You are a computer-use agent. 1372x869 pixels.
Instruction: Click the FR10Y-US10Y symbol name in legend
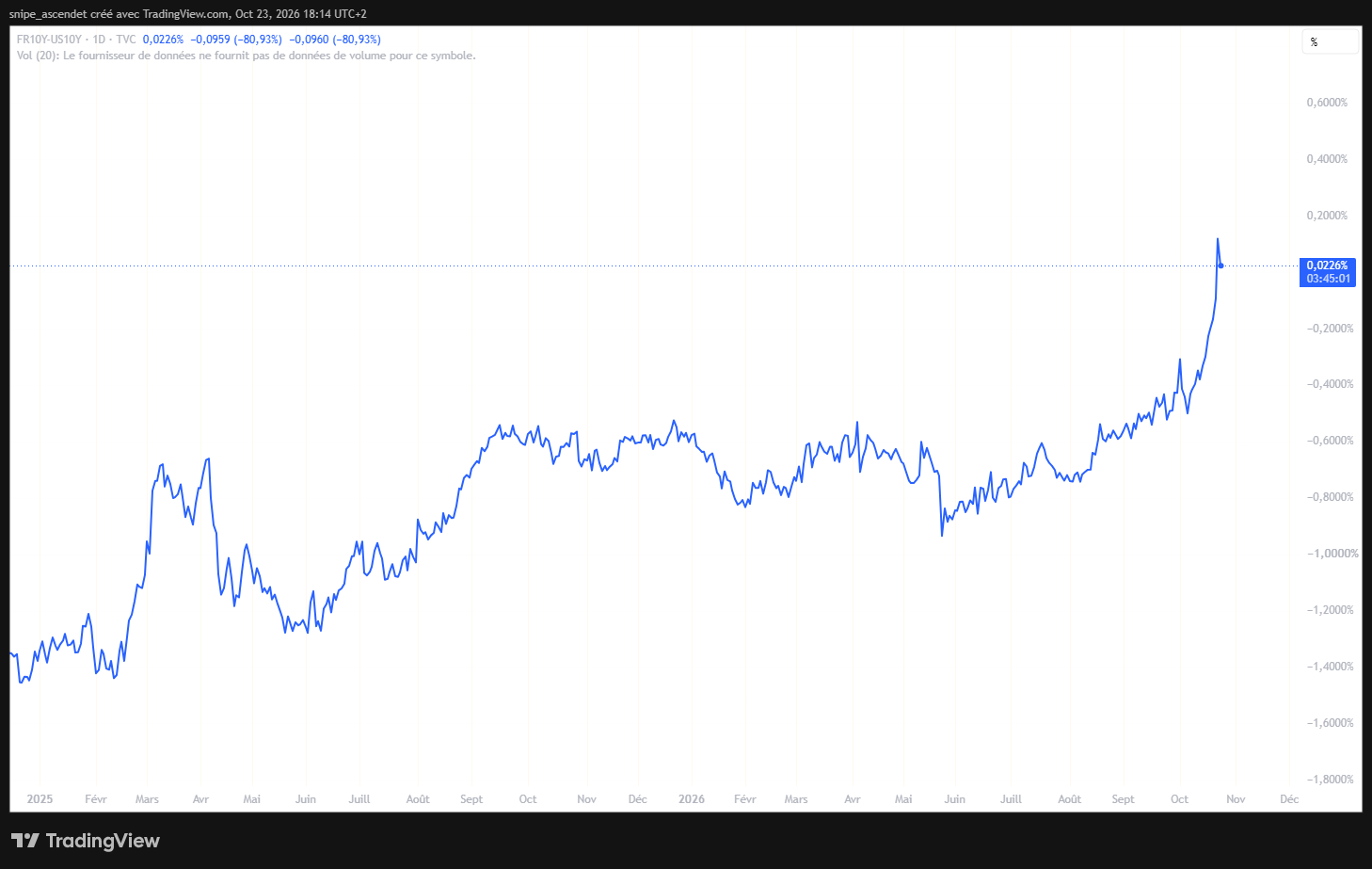tap(49, 40)
